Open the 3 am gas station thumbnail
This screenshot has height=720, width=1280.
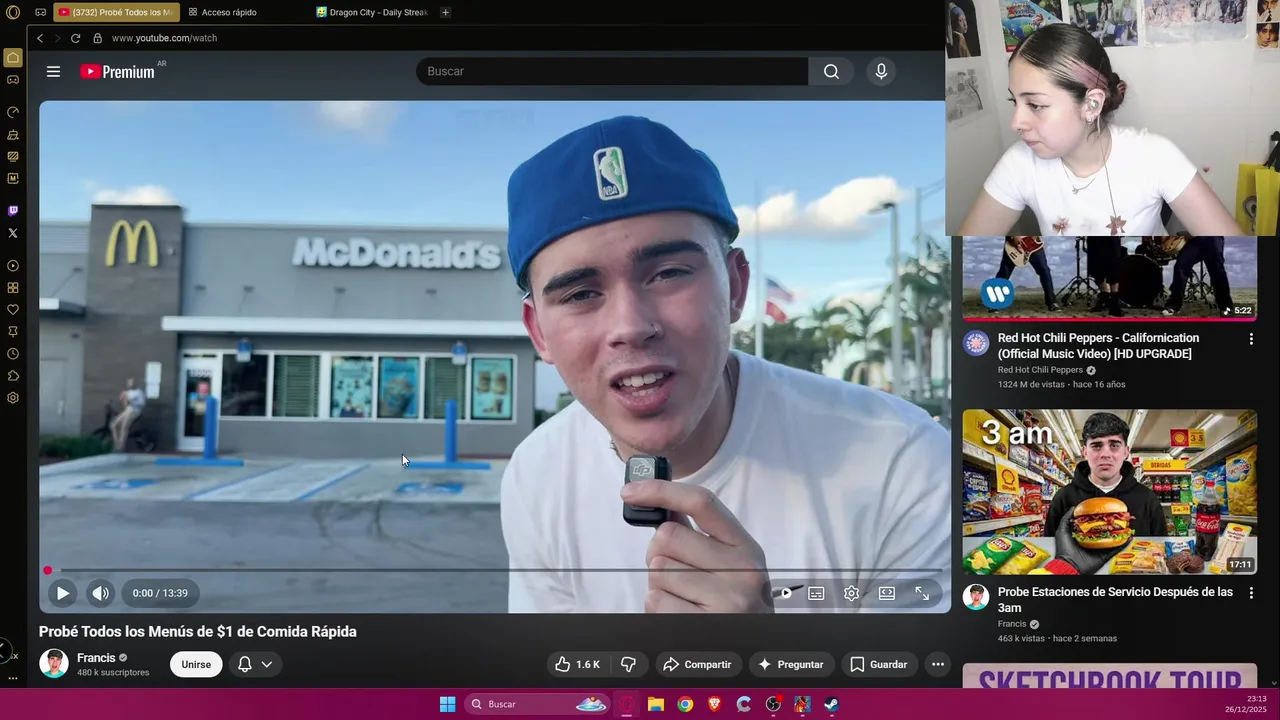tap(1109, 491)
